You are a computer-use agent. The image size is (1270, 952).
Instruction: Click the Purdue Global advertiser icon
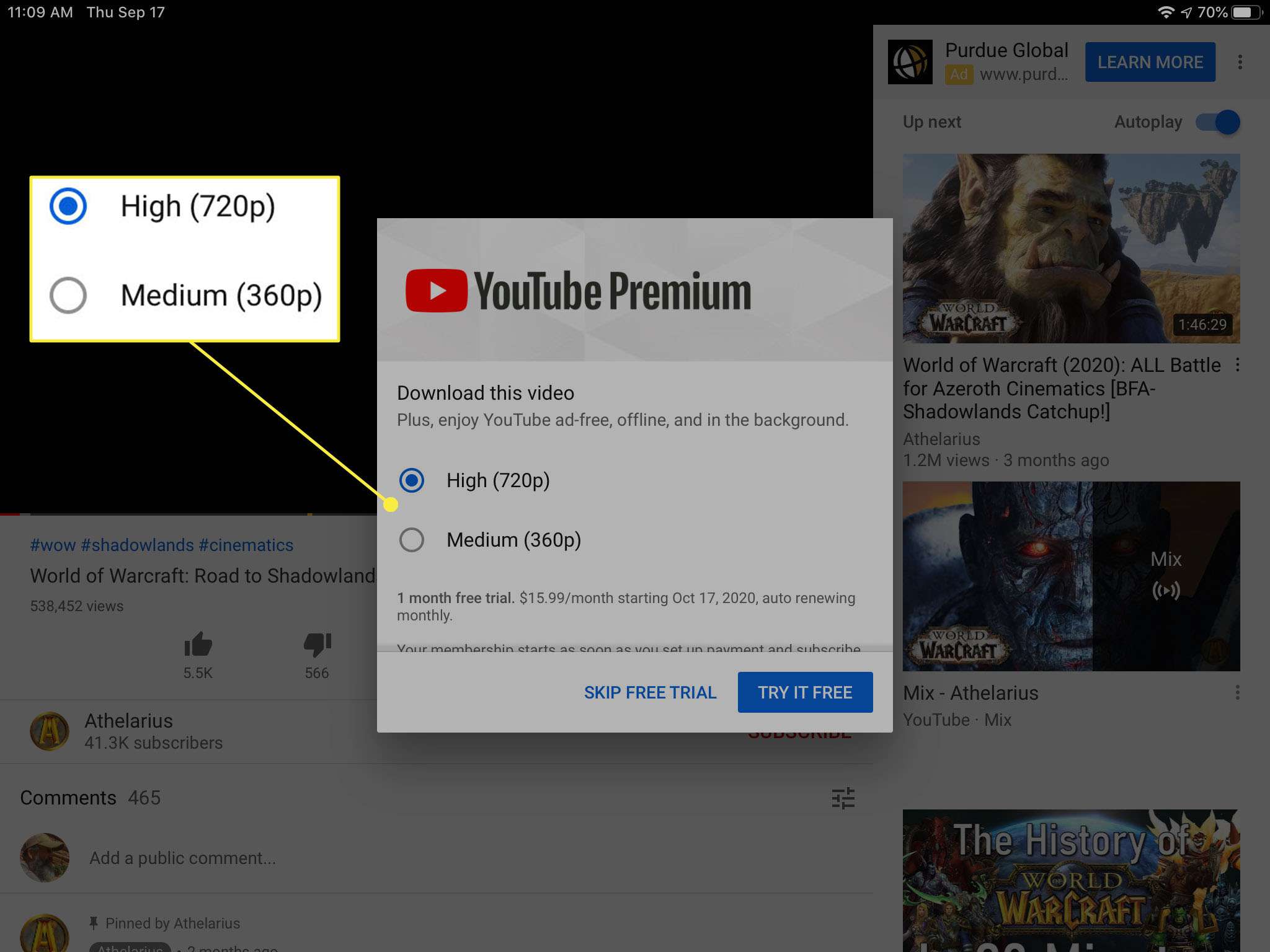(x=910, y=61)
